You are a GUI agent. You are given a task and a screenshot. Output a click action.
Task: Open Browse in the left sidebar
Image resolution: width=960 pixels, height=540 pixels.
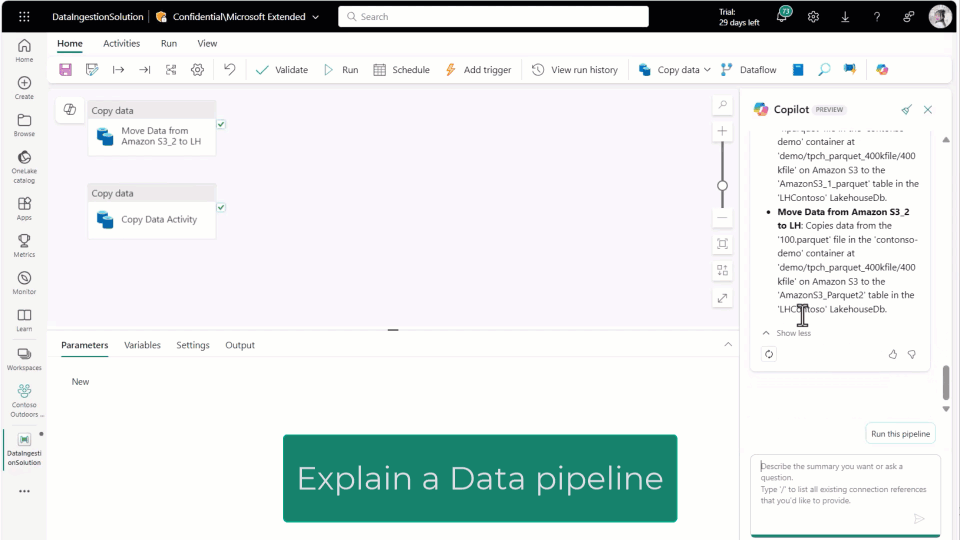click(24, 125)
